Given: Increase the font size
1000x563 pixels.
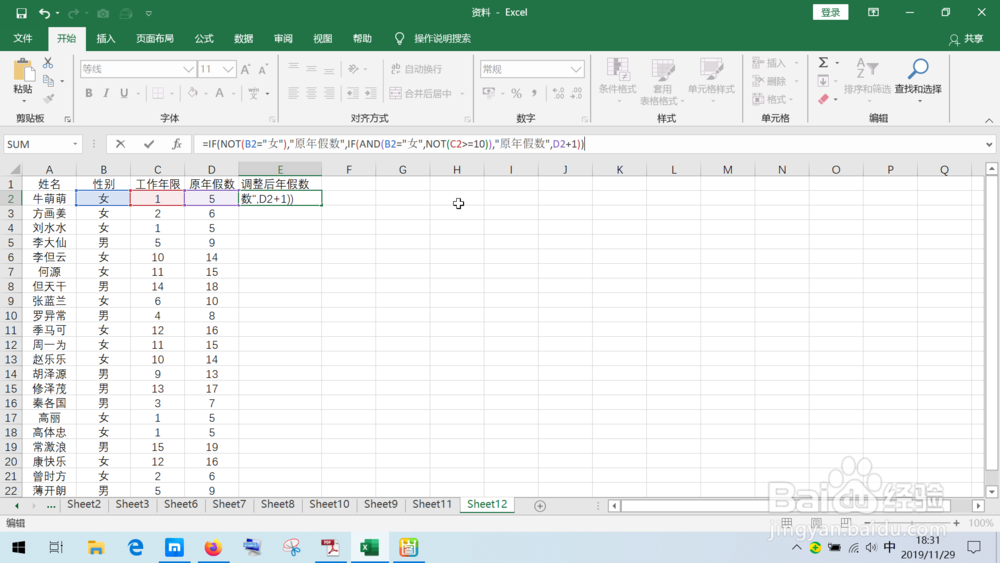Looking at the screenshot, I should 246,69.
